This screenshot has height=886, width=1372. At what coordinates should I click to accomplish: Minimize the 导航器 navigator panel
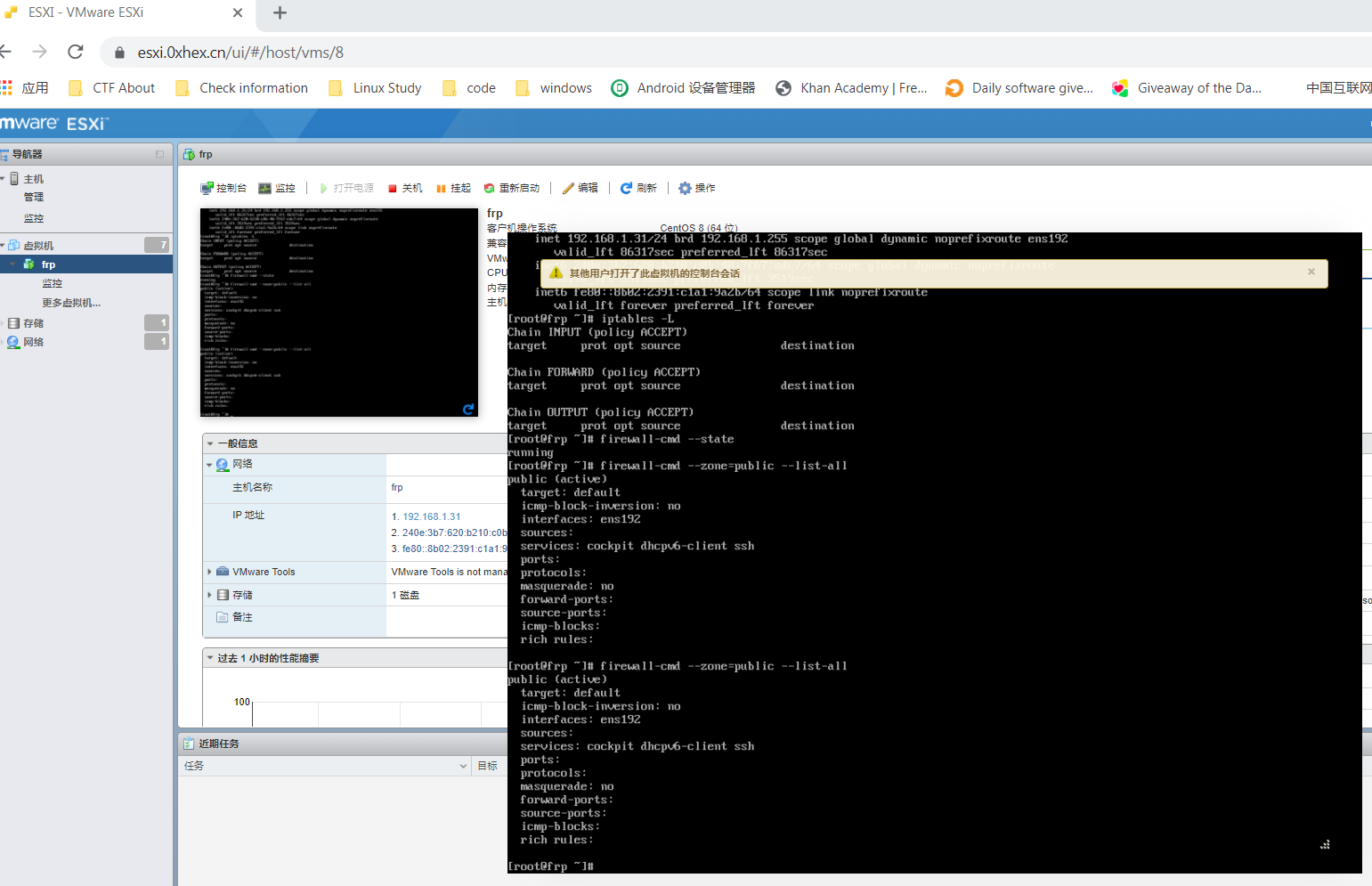tap(160, 154)
